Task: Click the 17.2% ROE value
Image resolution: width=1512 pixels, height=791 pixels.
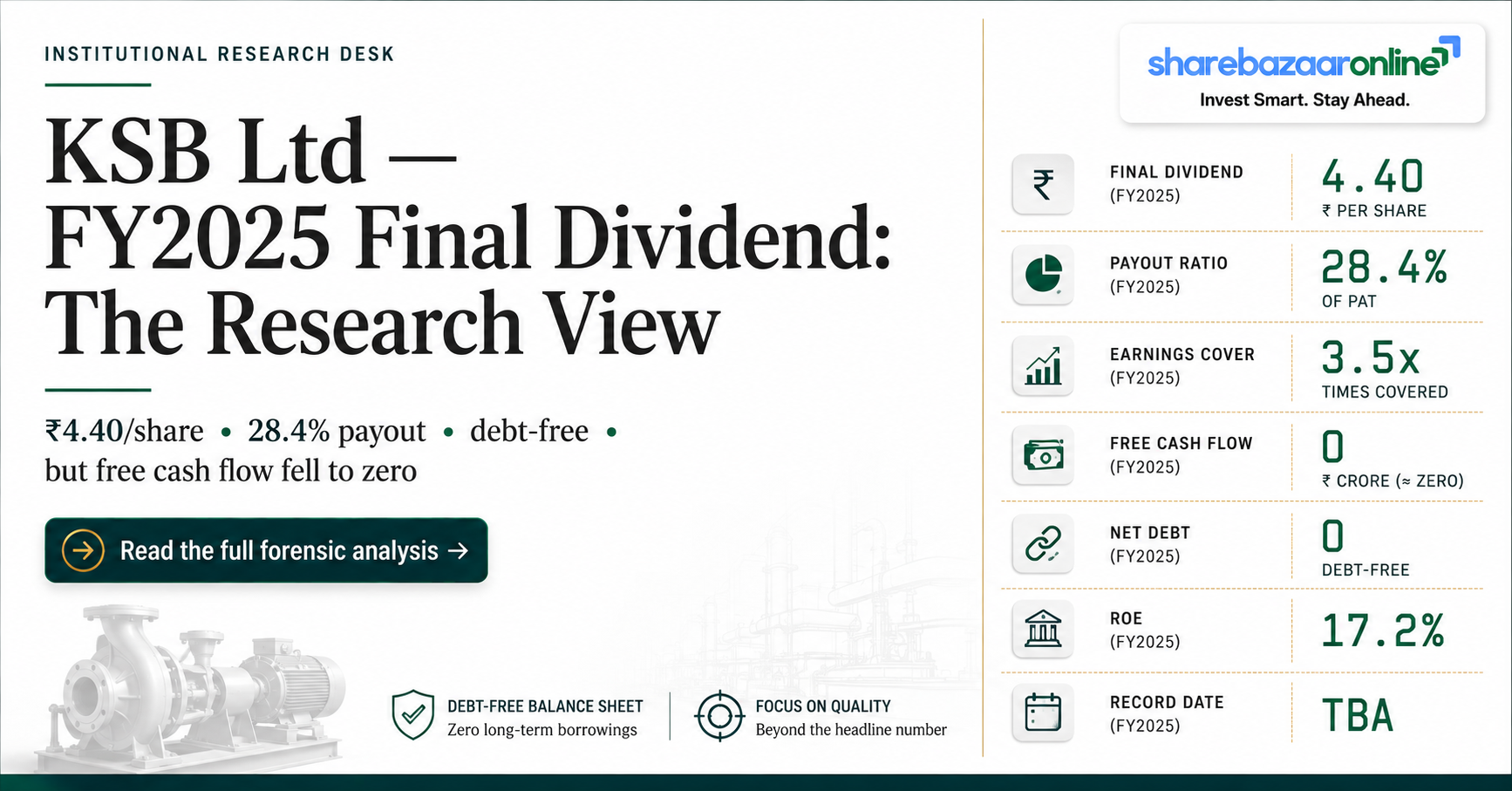Action: (1383, 631)
